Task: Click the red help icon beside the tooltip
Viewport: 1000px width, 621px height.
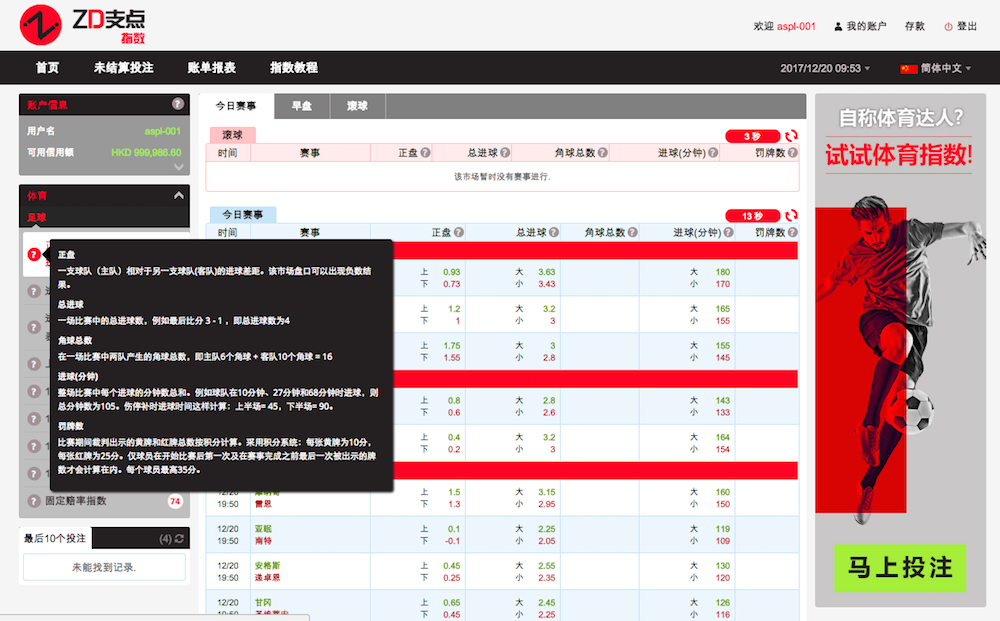Action: pos(34,254)
